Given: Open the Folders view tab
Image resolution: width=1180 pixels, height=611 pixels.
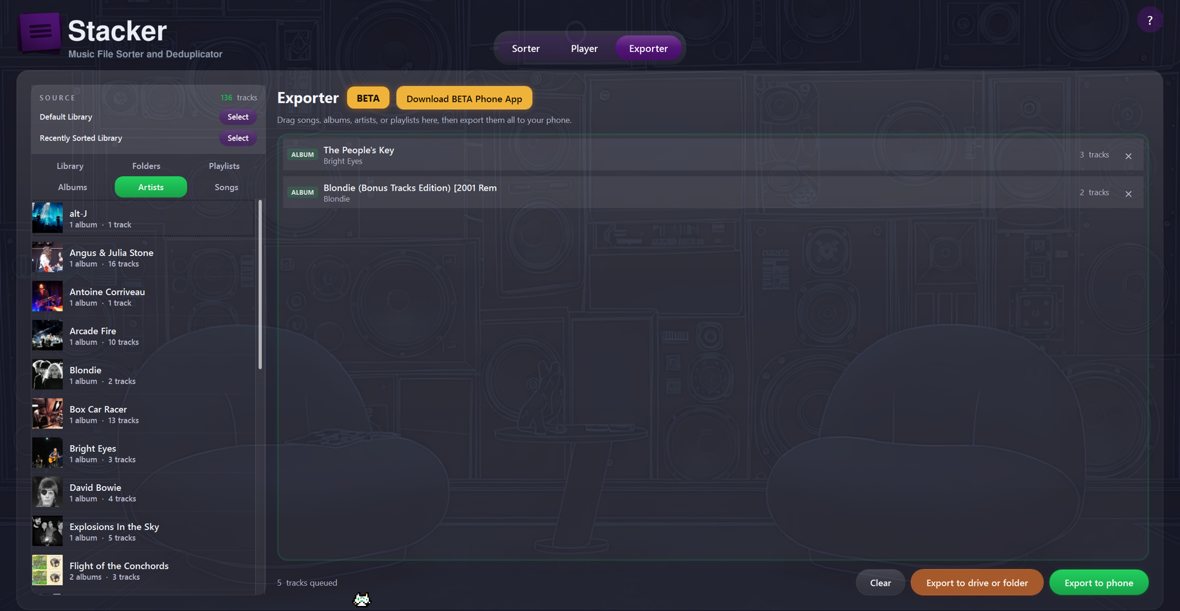Looking at the screenshot, I should (x=146, y=166).
